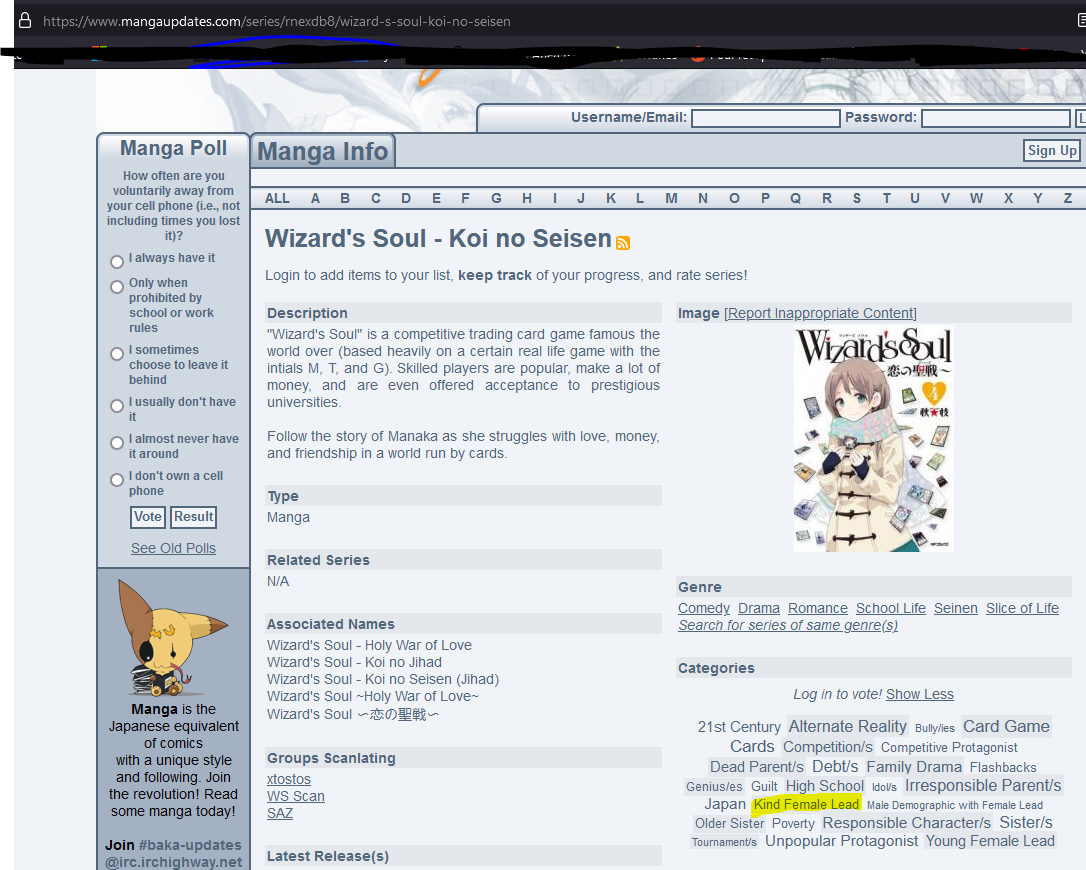The width and height of the screenshot is (1086, 870).
Task: Choose letter M in alphabet index
Action: pyautogui.click(x=671, y=199)
